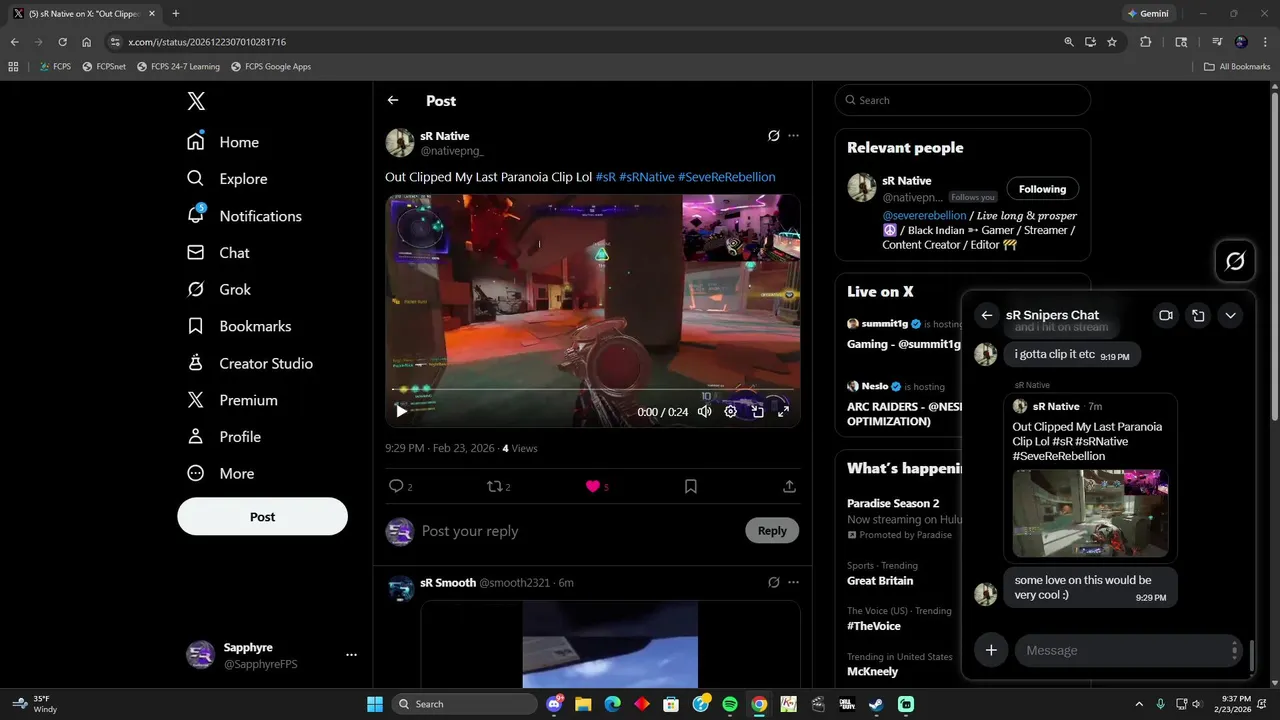Click the plus attachment button in chat
The width and height of the screenshot is (1280, 720).
click(x=991, y=650)
